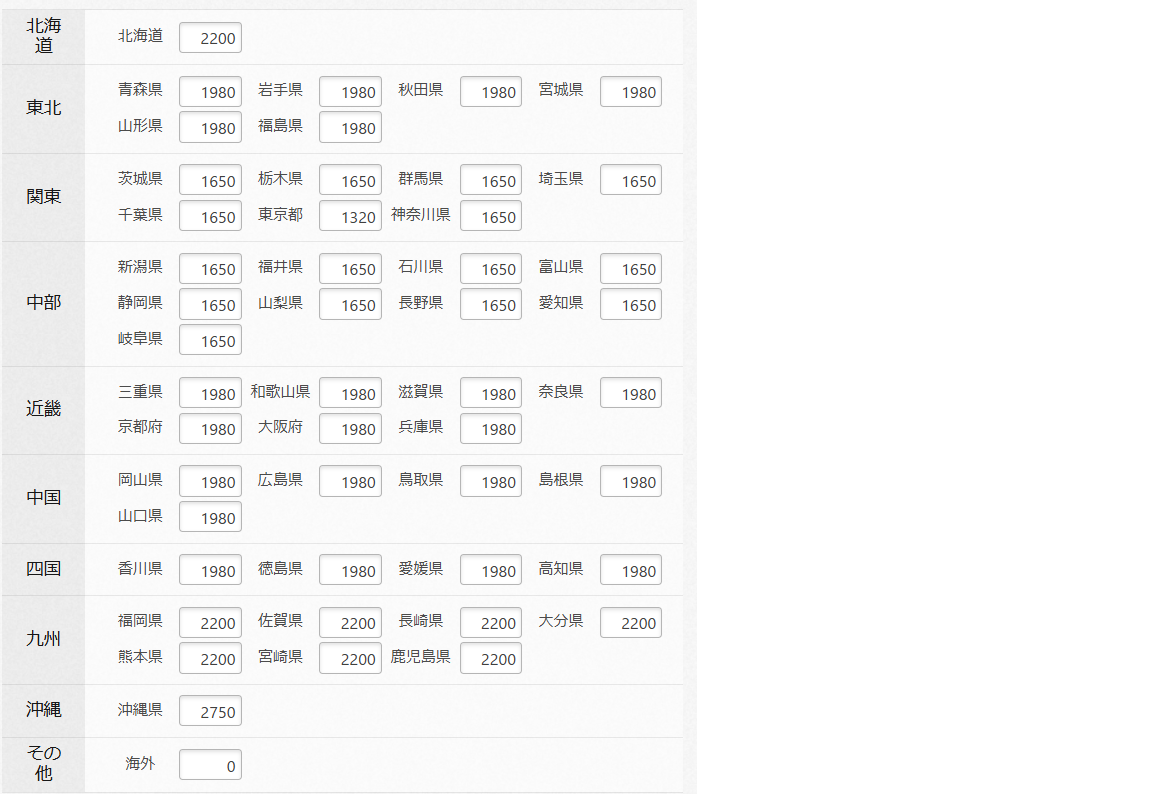Click the 福岡県 fee input field
Viewport: 1152px width, 794px height.
pos(210,623)
